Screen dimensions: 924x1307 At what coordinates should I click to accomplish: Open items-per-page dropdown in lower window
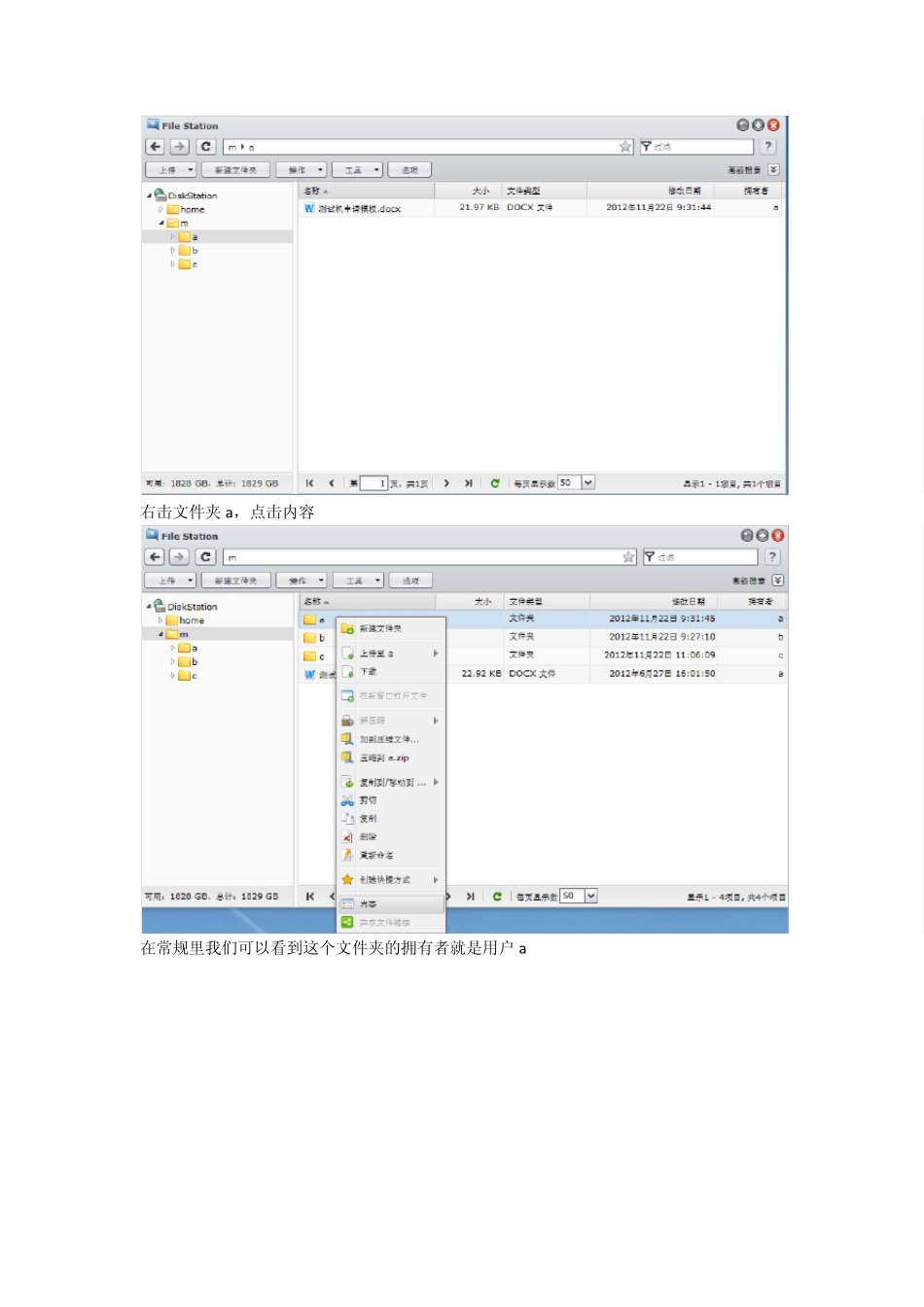click(x=591, y=897)
